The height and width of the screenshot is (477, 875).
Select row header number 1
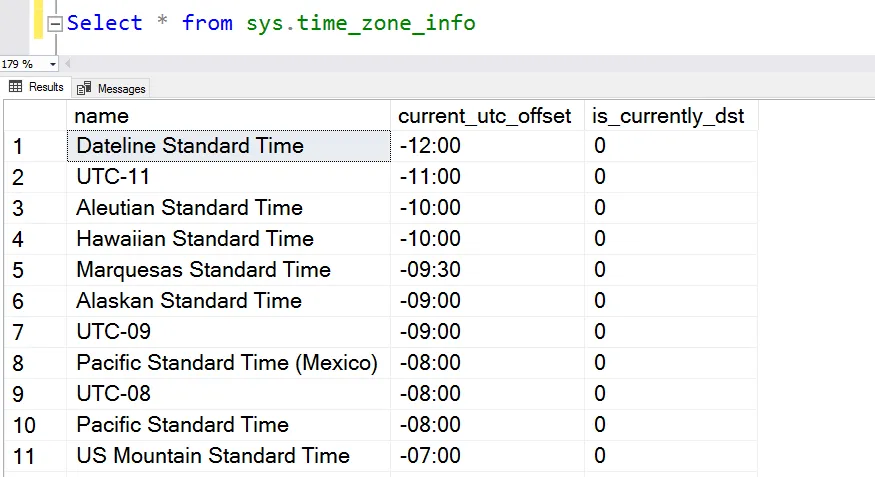click(x=35, y=146)
